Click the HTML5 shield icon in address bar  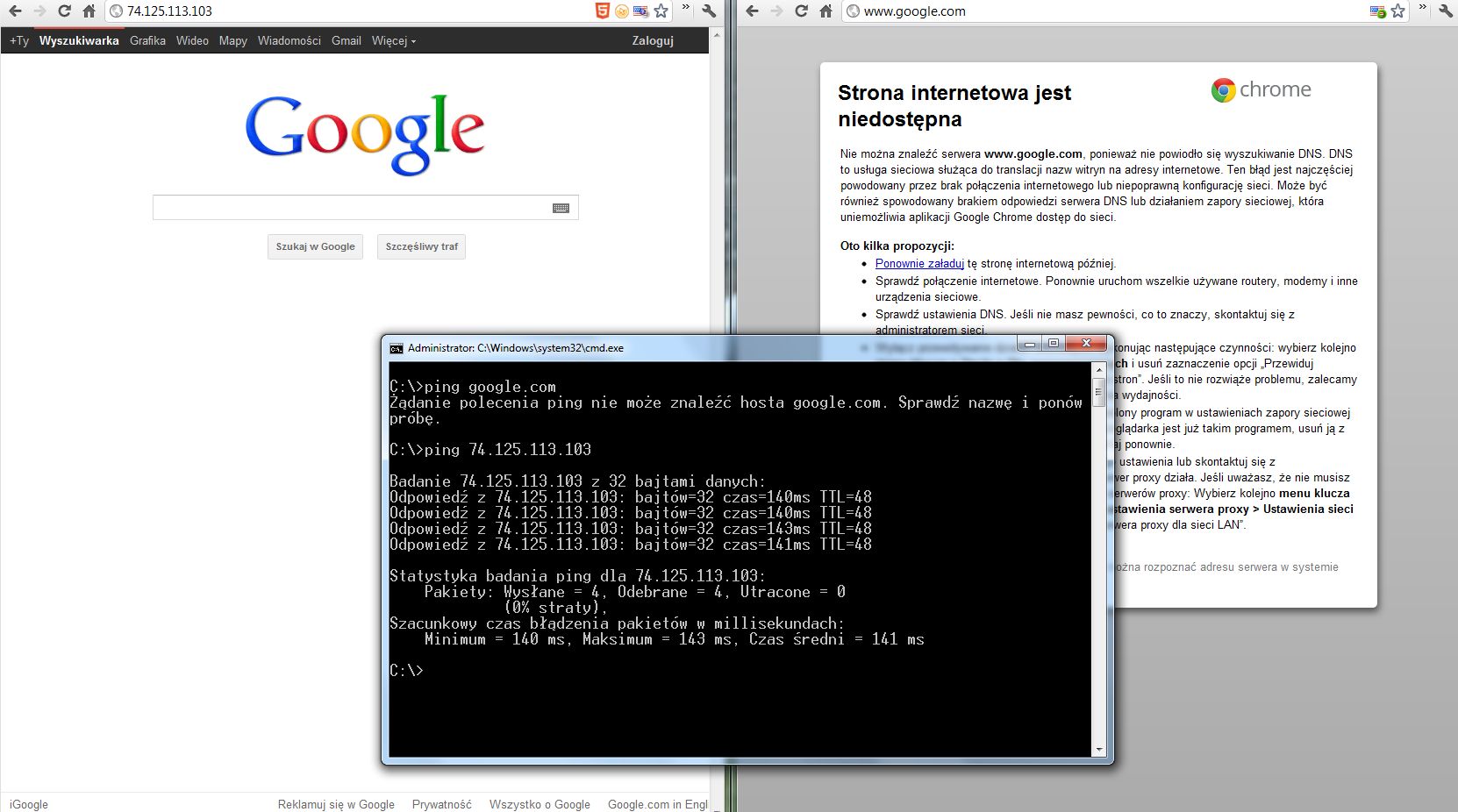[602, 11]
